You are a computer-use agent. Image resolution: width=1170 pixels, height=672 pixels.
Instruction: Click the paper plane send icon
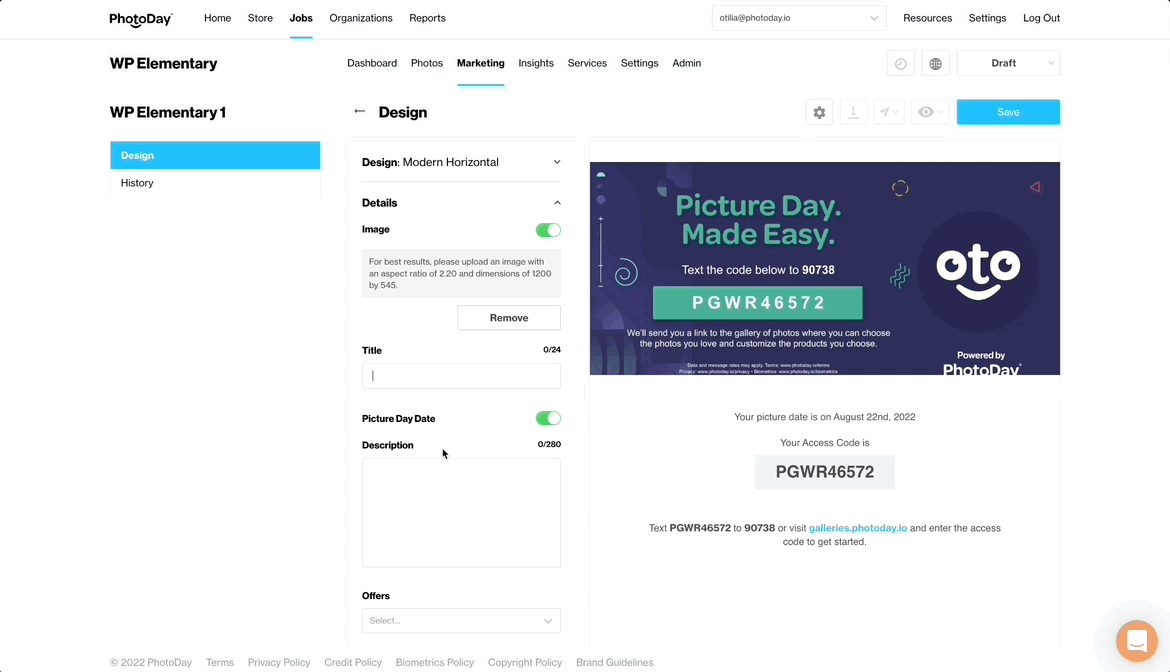point(885,113)
